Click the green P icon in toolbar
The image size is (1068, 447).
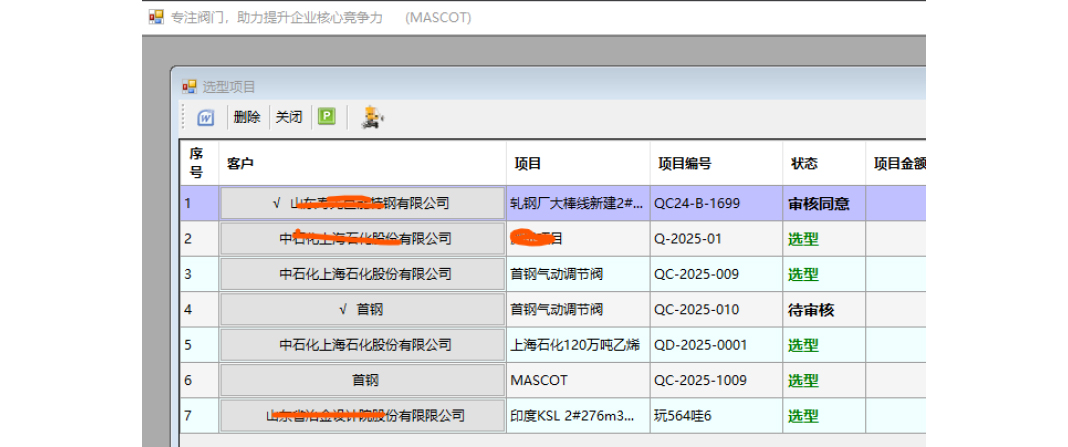click(x=327, y=117)
